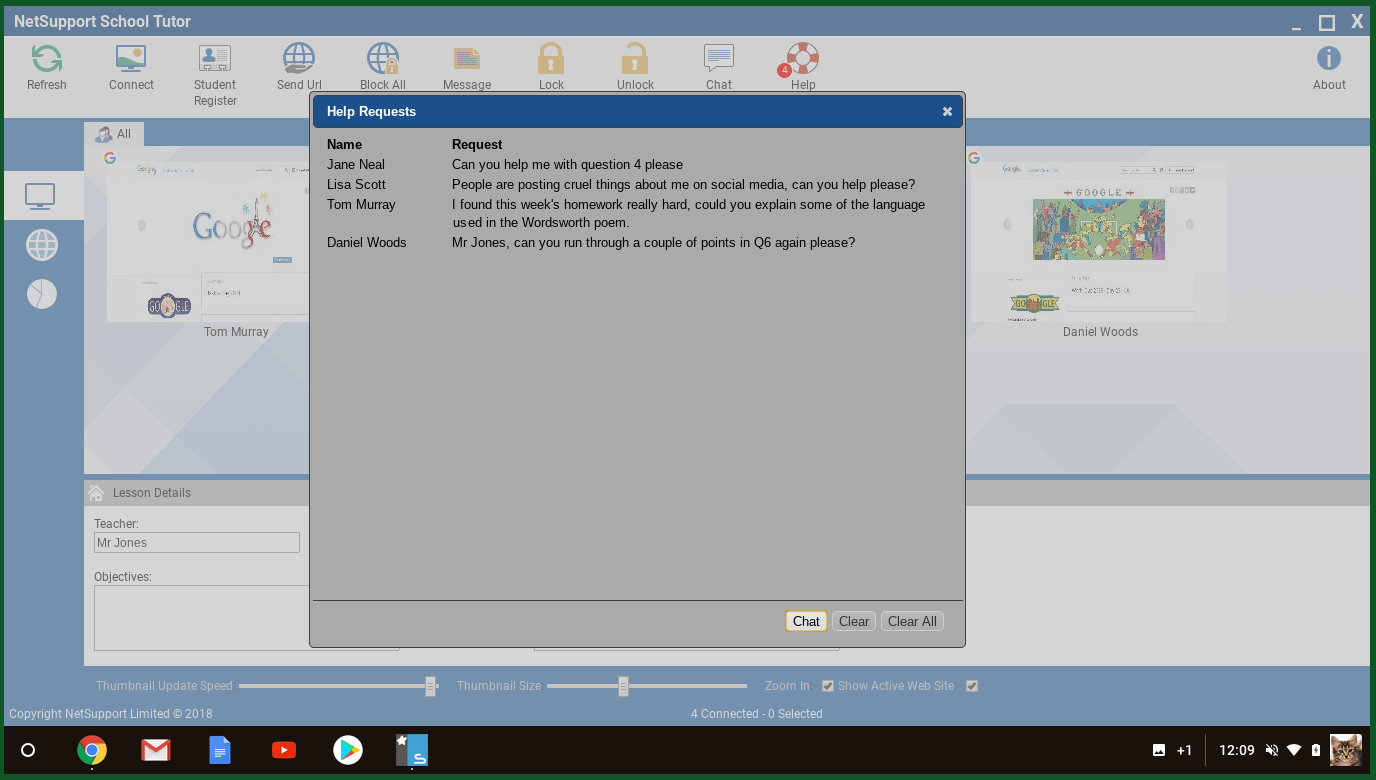The image size is (1376, 780).
Task: Click the Thumbnail Size slider handle
Action: (623, 686)
